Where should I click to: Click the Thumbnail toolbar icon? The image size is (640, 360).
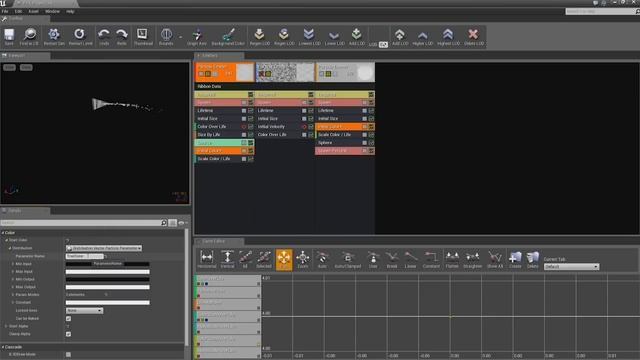(143, 35)
